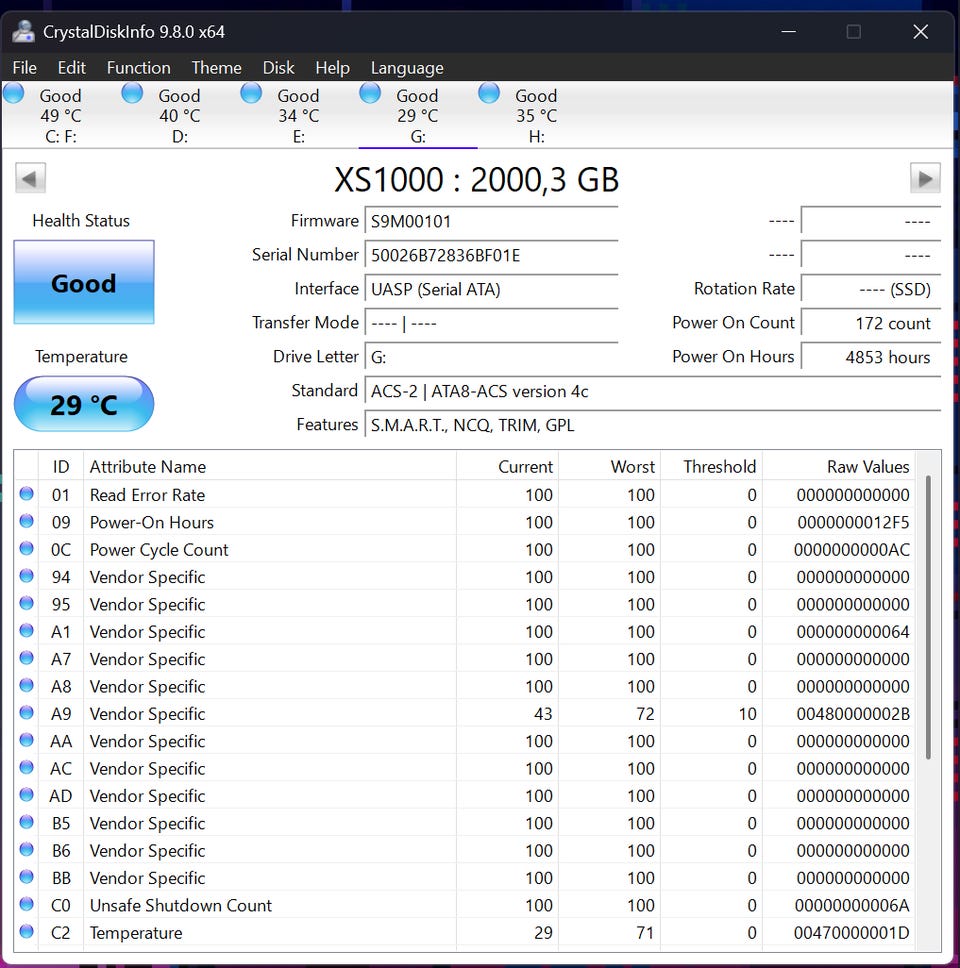
Task: Click the status orb of attribute B5 row
Action: 27,822
